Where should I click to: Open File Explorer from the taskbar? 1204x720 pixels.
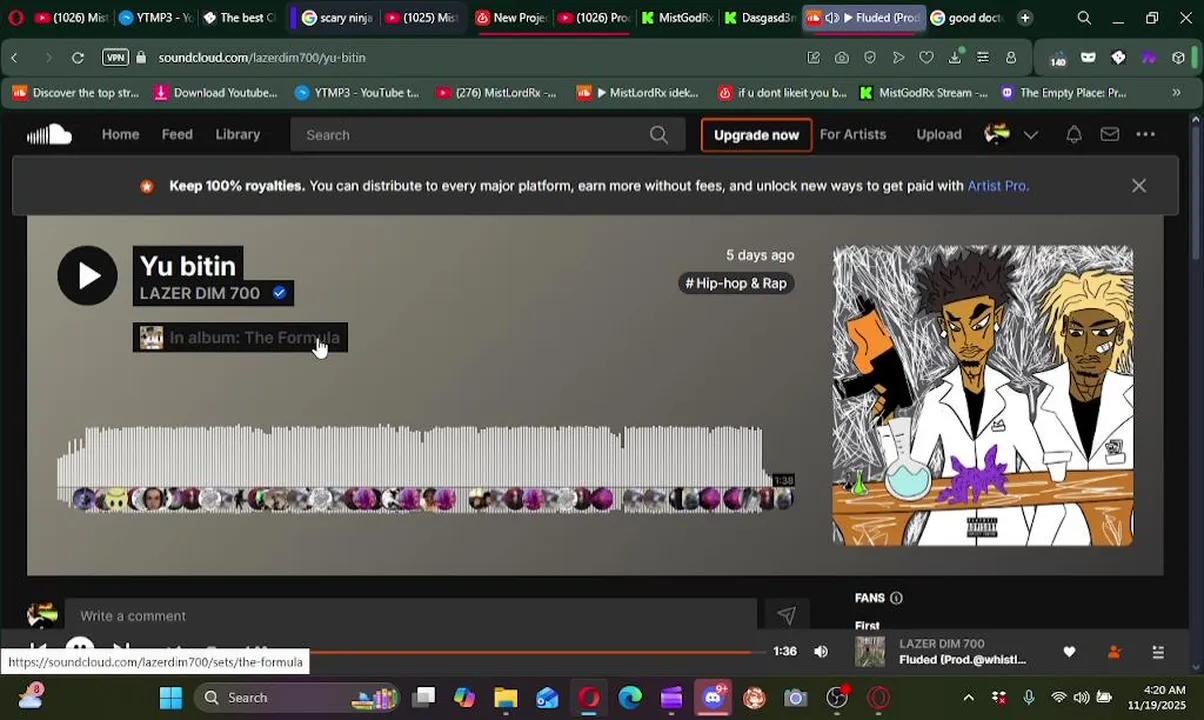point(506,698)
